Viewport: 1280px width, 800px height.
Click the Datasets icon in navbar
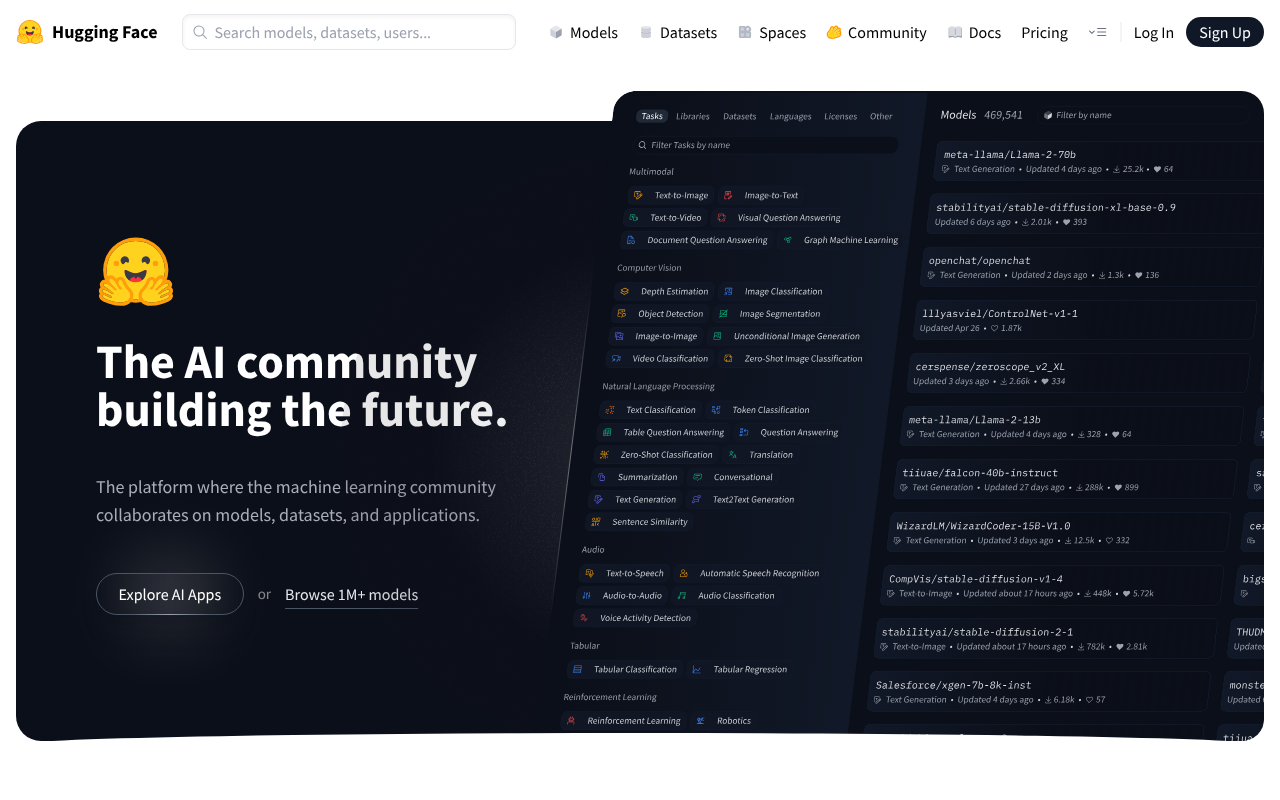646,32
